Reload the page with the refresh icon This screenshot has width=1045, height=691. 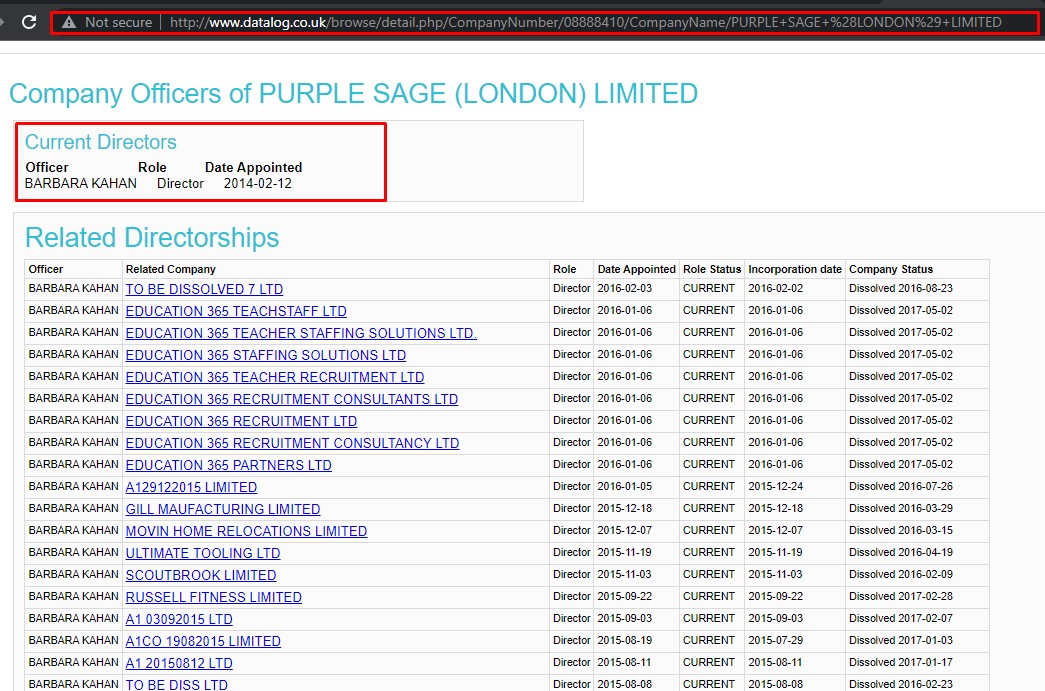pyautogui.click(x=29, y=22)
